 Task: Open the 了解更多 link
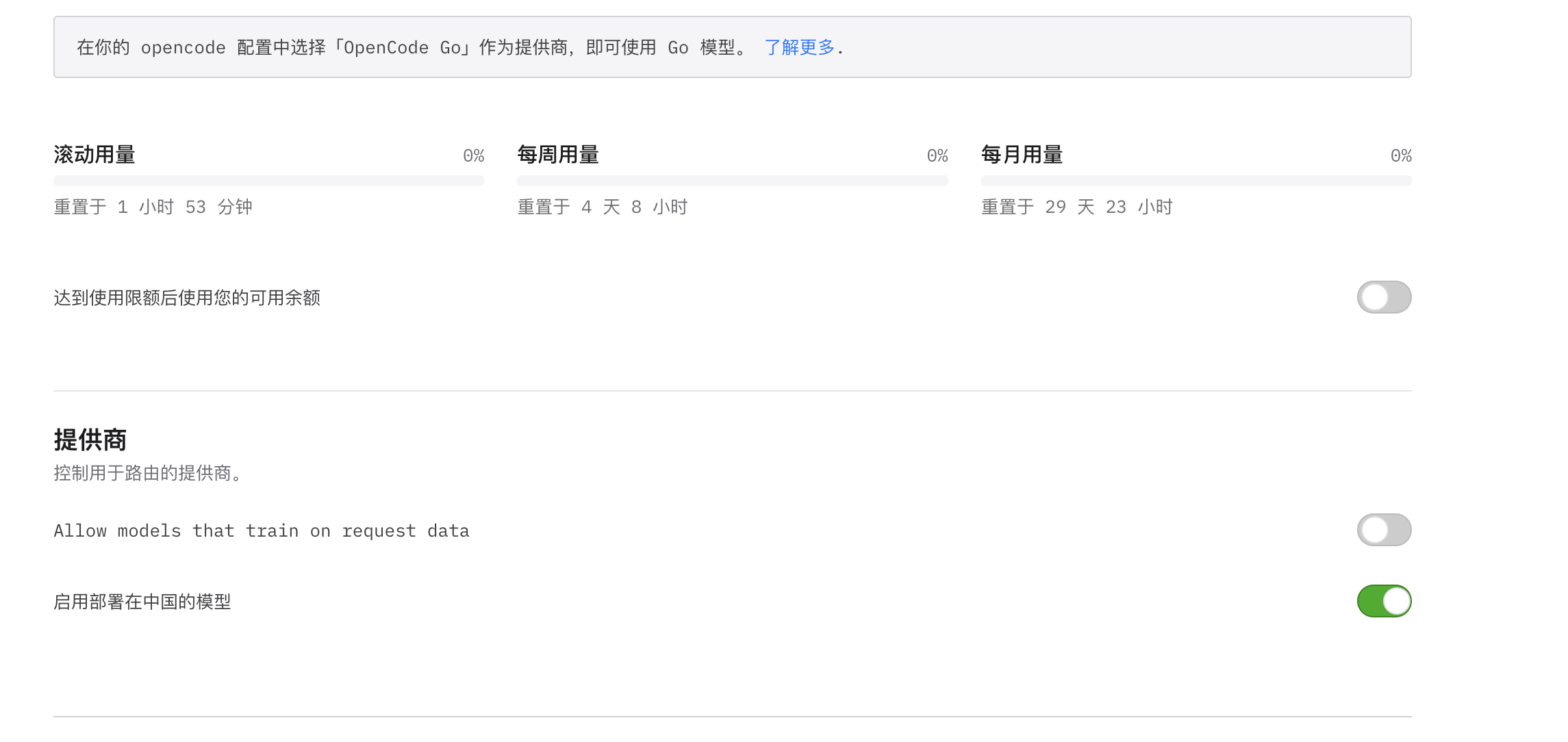tap(799, 47)
